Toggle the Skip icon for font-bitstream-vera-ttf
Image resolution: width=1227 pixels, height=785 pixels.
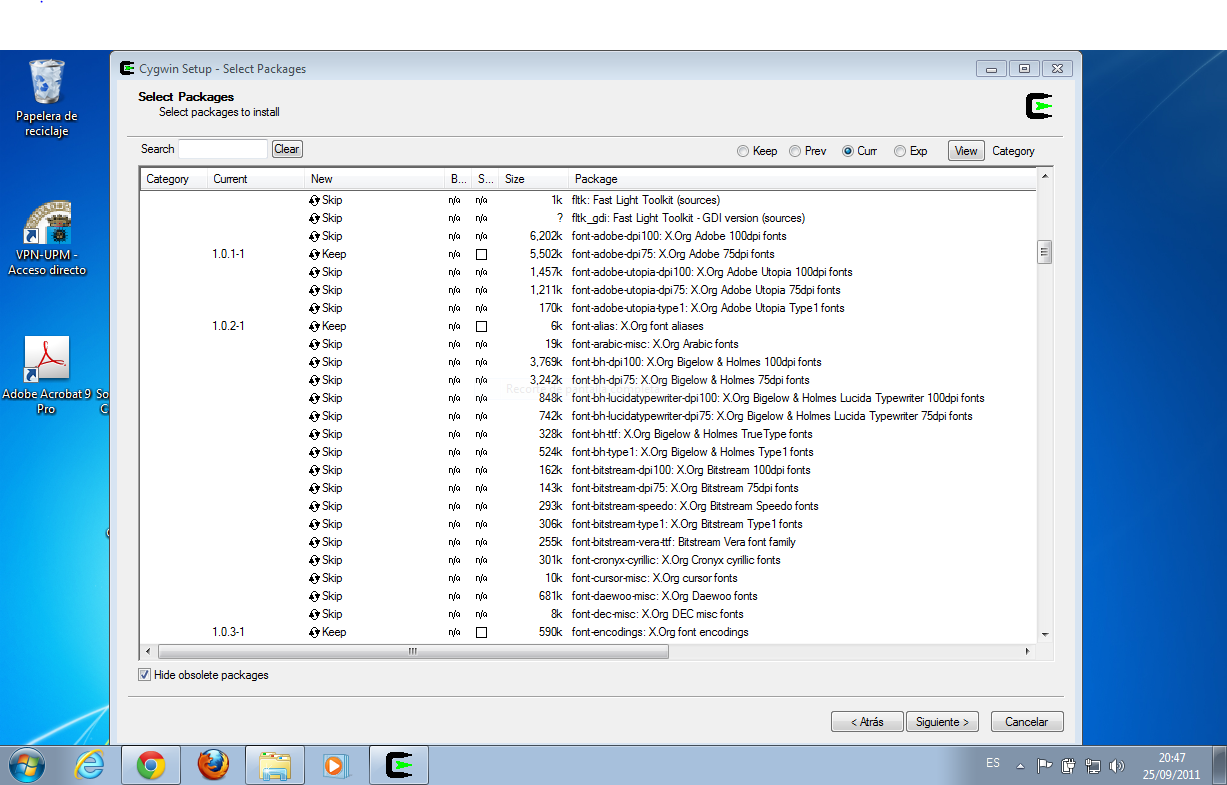pos(315,542)
